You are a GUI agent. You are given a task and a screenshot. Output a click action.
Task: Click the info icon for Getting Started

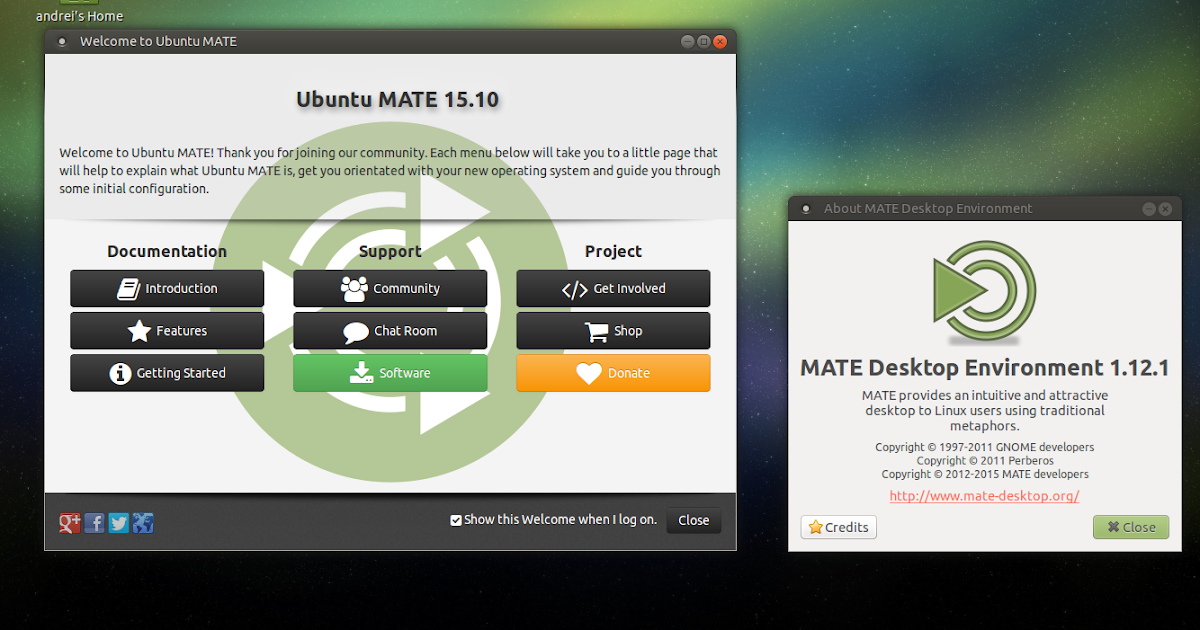(x=122, y=373)
